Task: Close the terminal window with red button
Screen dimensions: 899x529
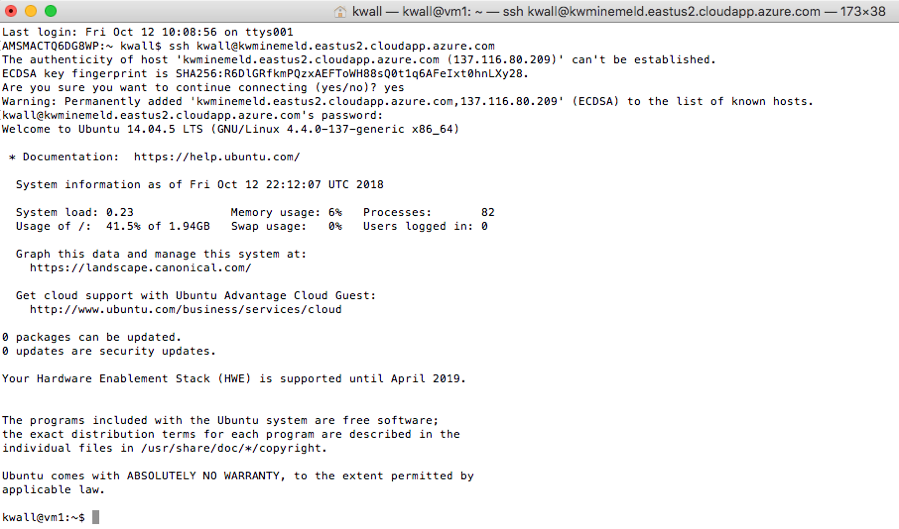Action: 11,11
